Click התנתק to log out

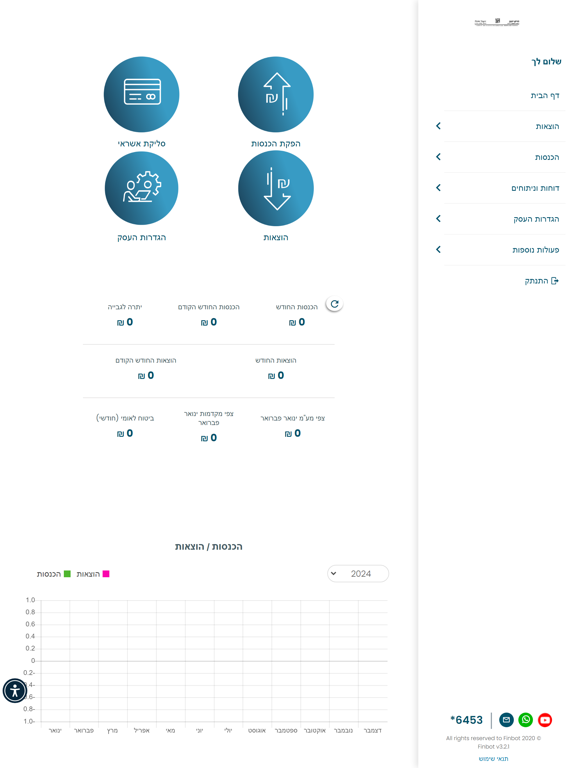(536, 281)
